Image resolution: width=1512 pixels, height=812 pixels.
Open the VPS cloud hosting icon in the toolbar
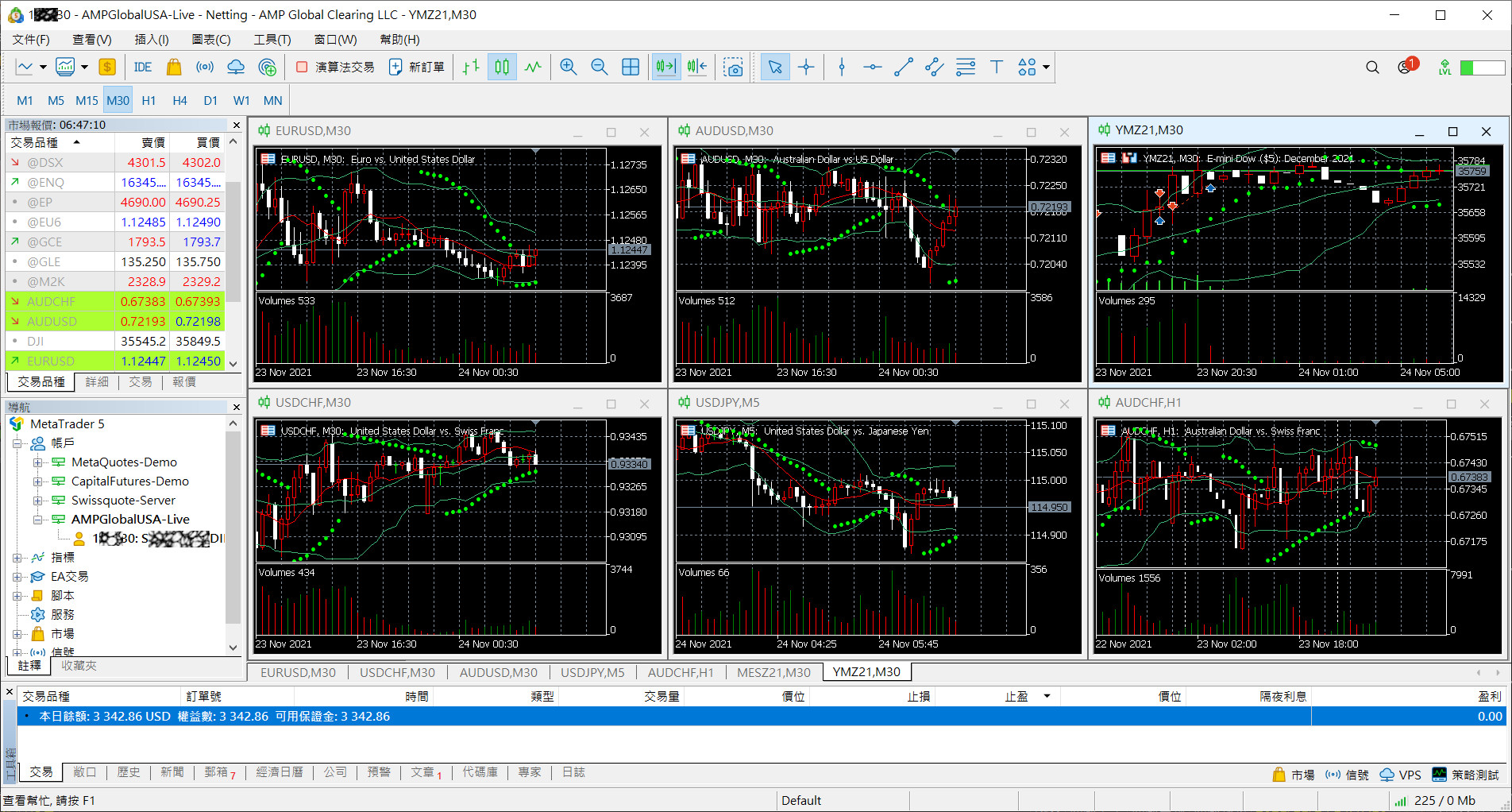pos(236,68)
